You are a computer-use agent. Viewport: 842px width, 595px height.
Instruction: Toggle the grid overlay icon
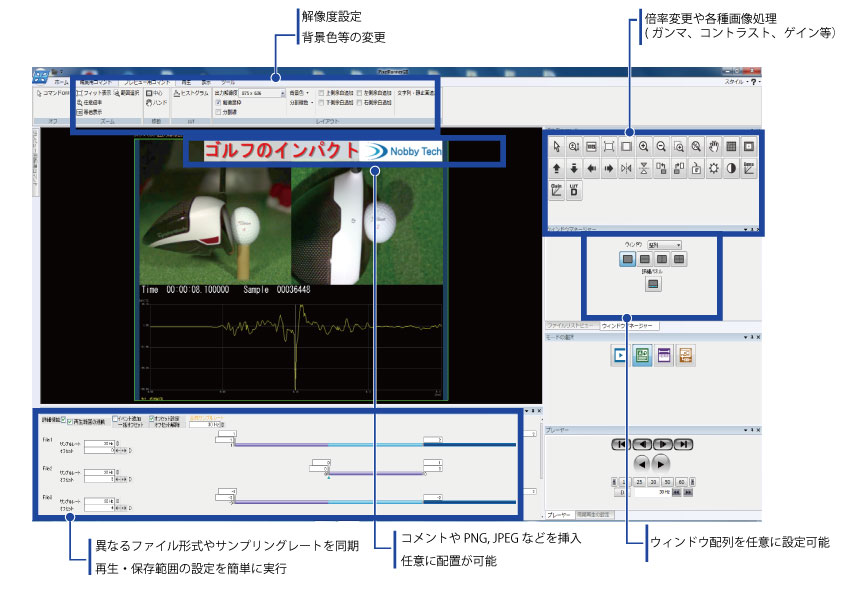731,146
